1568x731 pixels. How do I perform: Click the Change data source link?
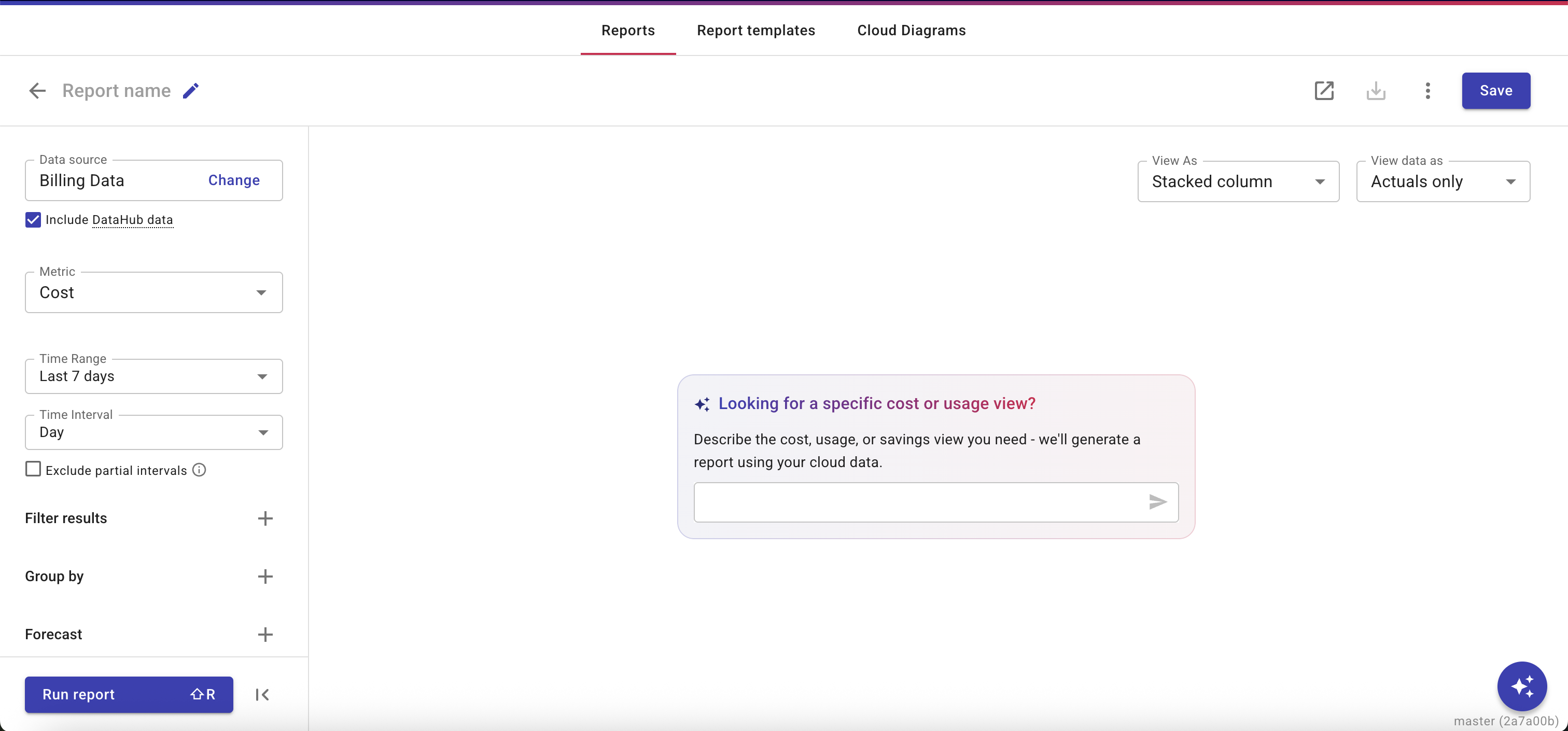234,180
